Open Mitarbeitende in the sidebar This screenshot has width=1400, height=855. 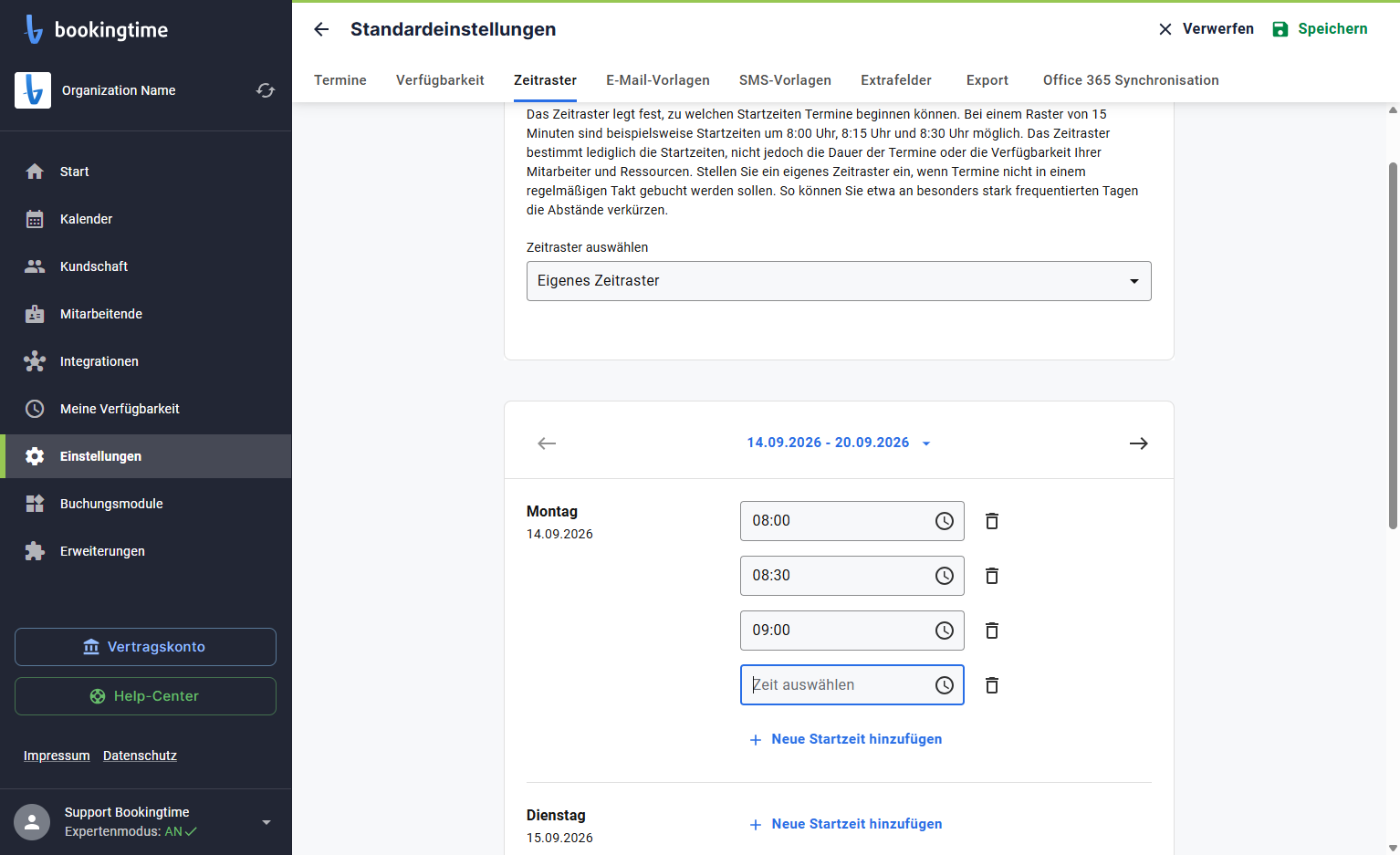(x=146, y=314)
